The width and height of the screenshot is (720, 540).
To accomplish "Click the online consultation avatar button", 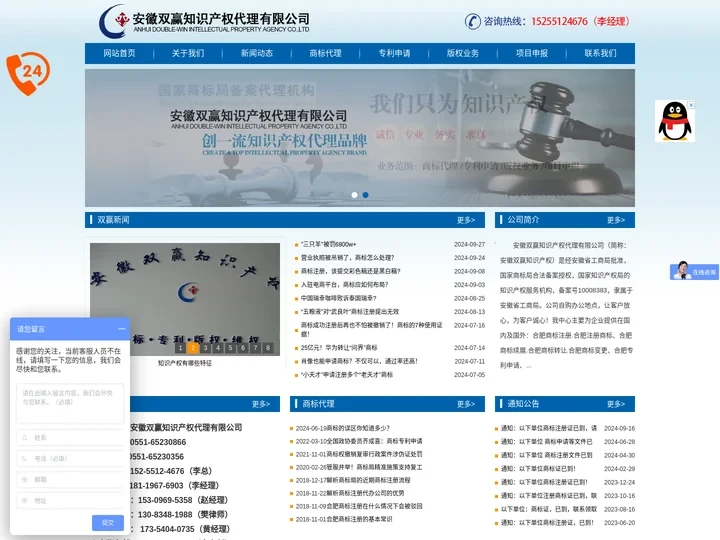I will [694, 271].
